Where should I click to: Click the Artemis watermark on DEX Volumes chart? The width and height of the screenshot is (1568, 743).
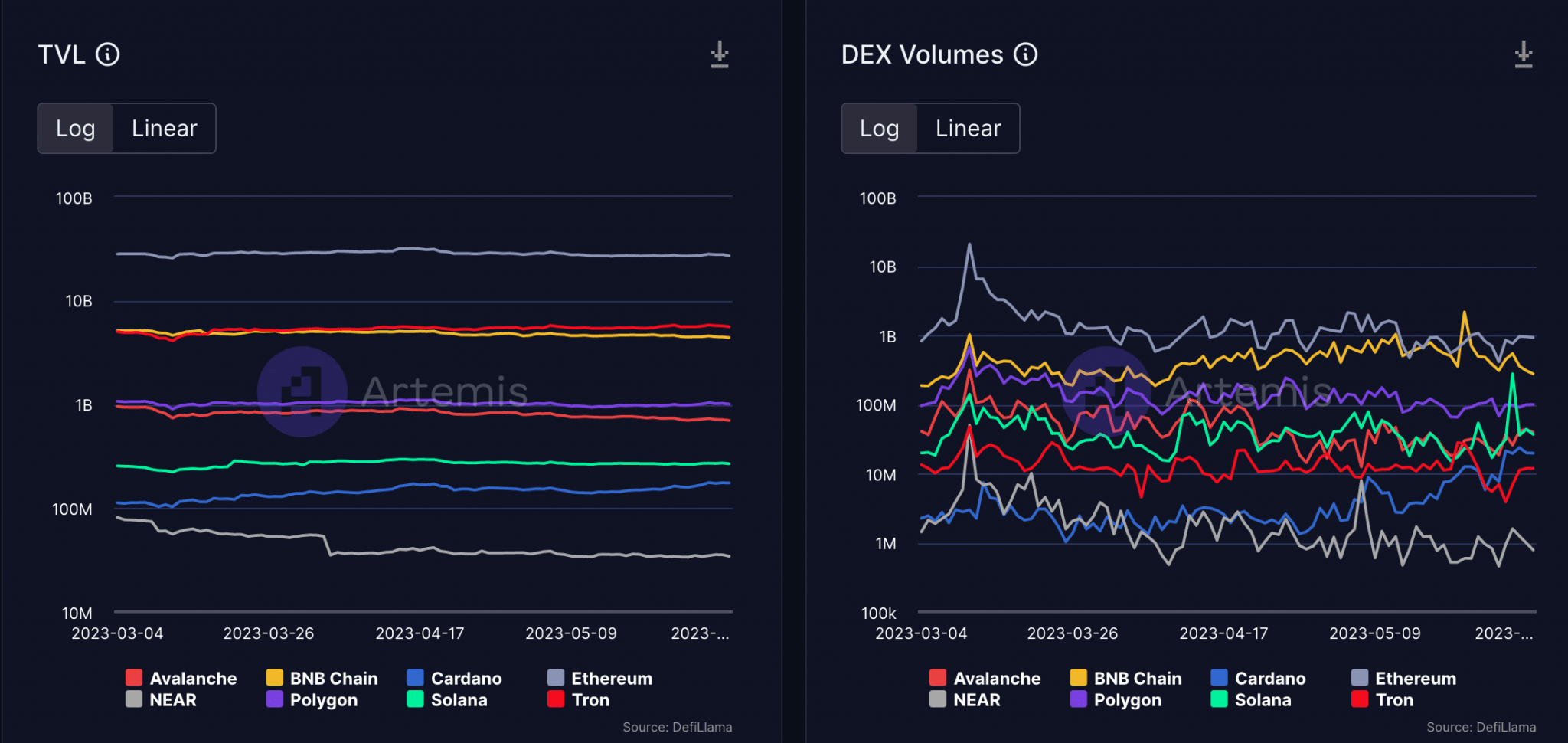(x=1106, y=392)
